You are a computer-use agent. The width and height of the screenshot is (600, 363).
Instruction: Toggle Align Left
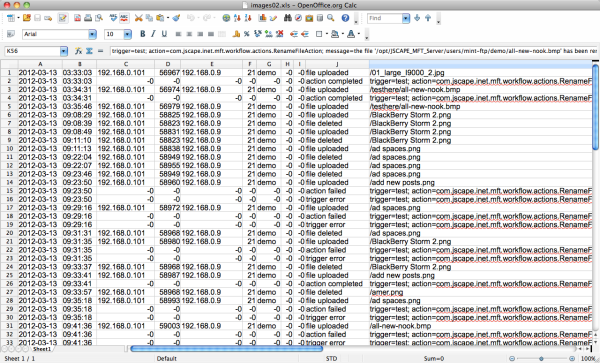tap(178, 34)
